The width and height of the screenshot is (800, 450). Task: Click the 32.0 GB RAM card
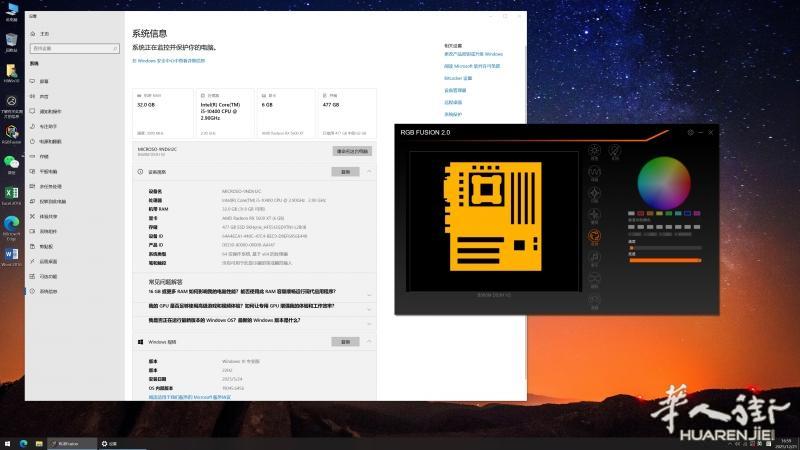tap(163, 113)
